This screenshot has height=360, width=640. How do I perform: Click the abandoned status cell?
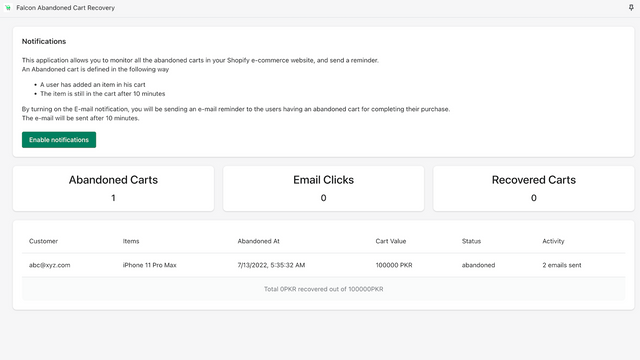(x=478, y=265)
